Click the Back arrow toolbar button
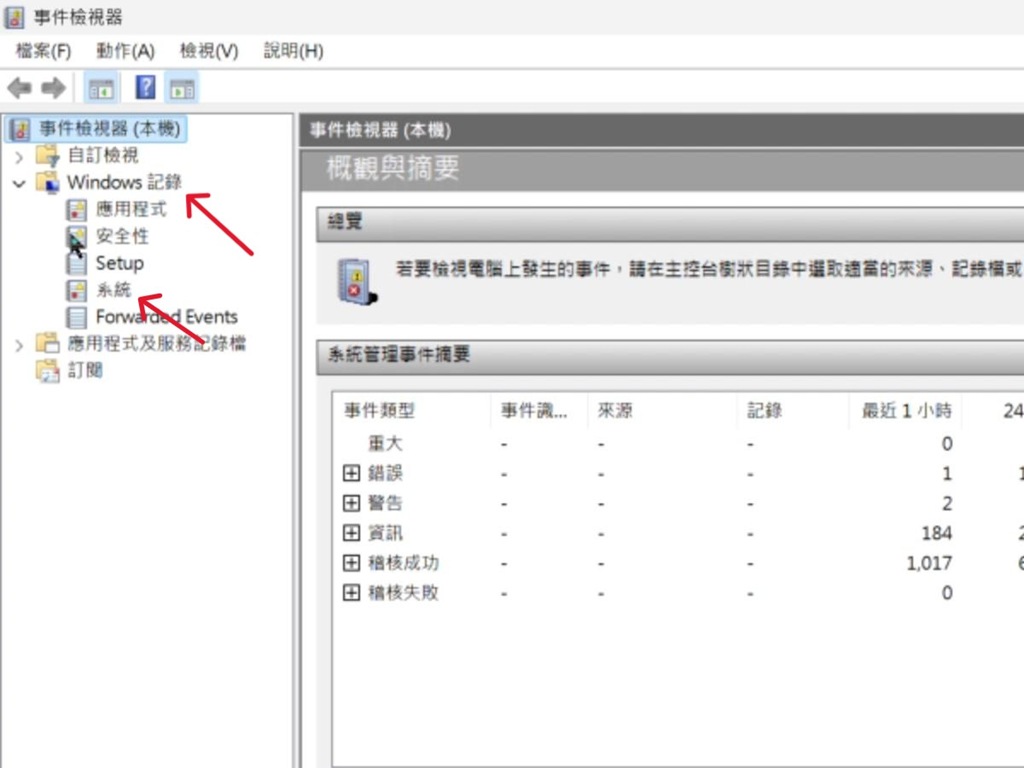This screenshot has width=1024, height=768. pos(20,88)
